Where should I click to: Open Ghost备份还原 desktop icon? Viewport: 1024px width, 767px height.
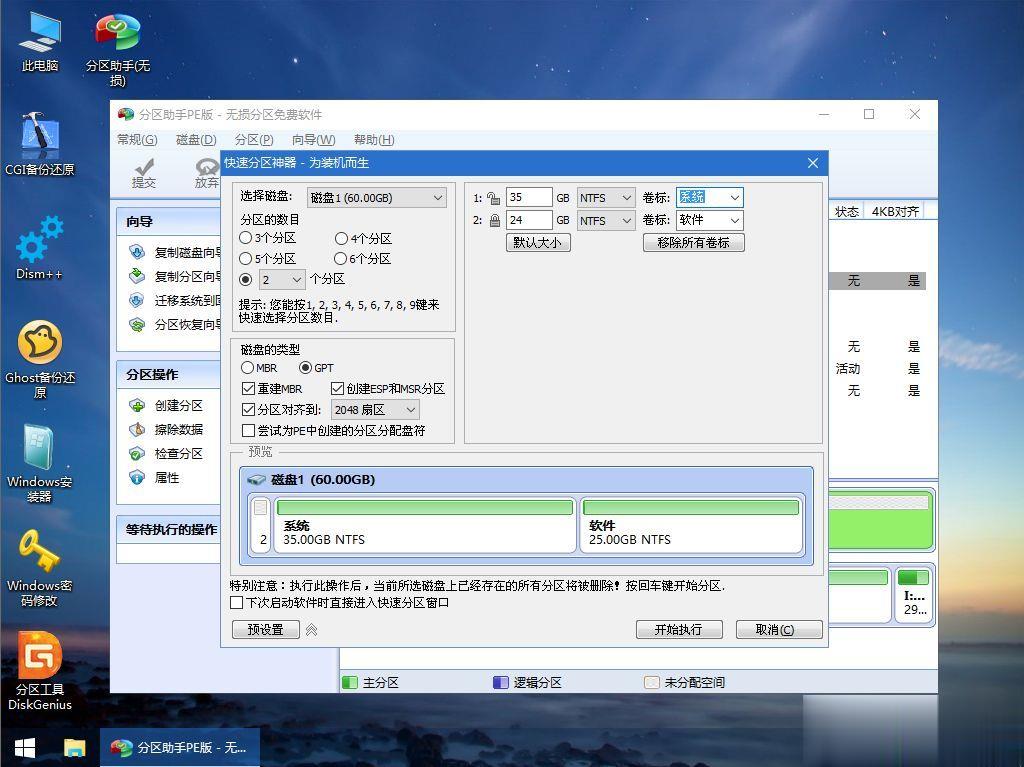[40, 359]
